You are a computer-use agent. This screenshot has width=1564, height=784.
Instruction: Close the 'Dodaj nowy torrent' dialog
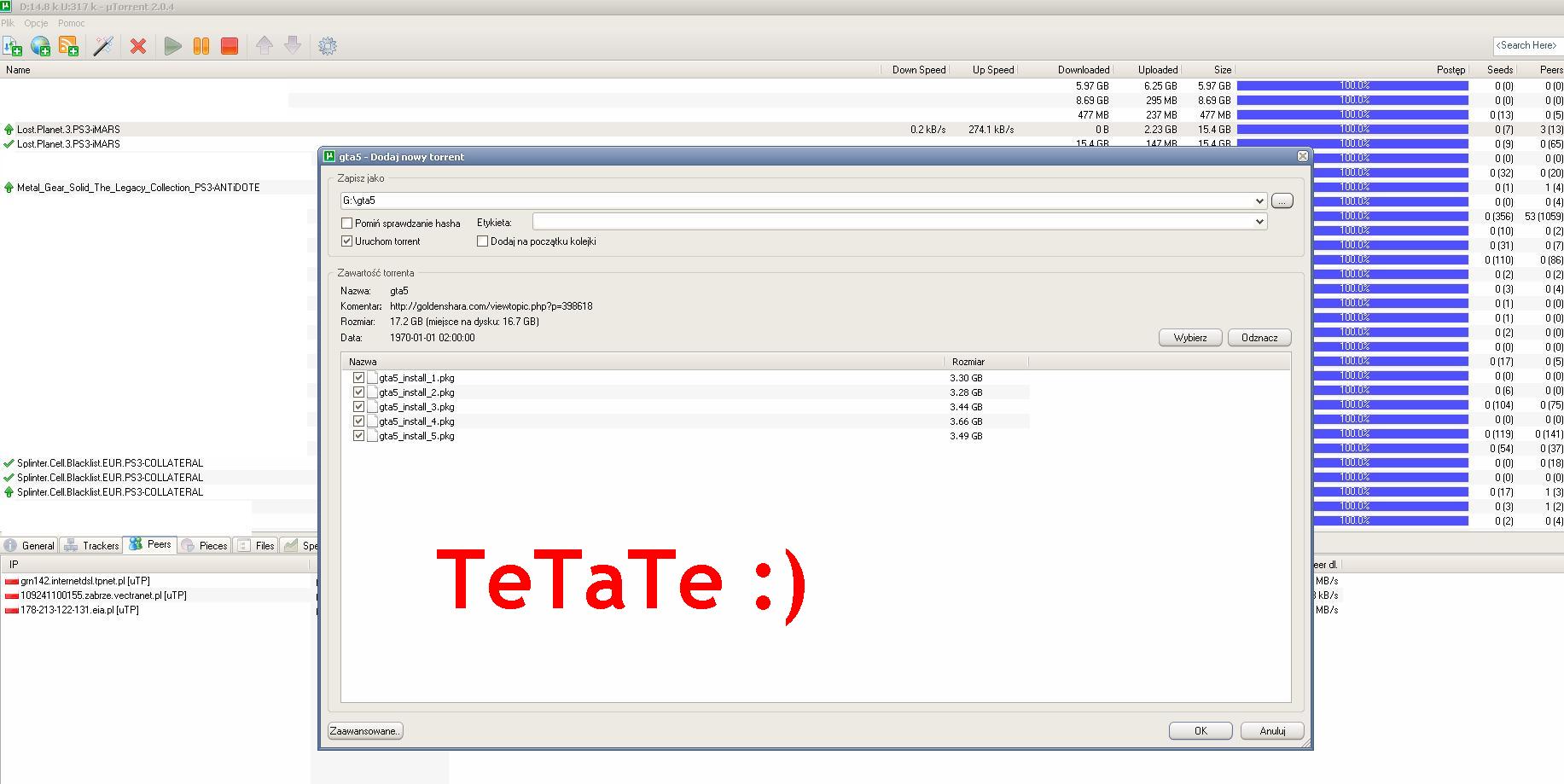click(x=1302, y=156)
